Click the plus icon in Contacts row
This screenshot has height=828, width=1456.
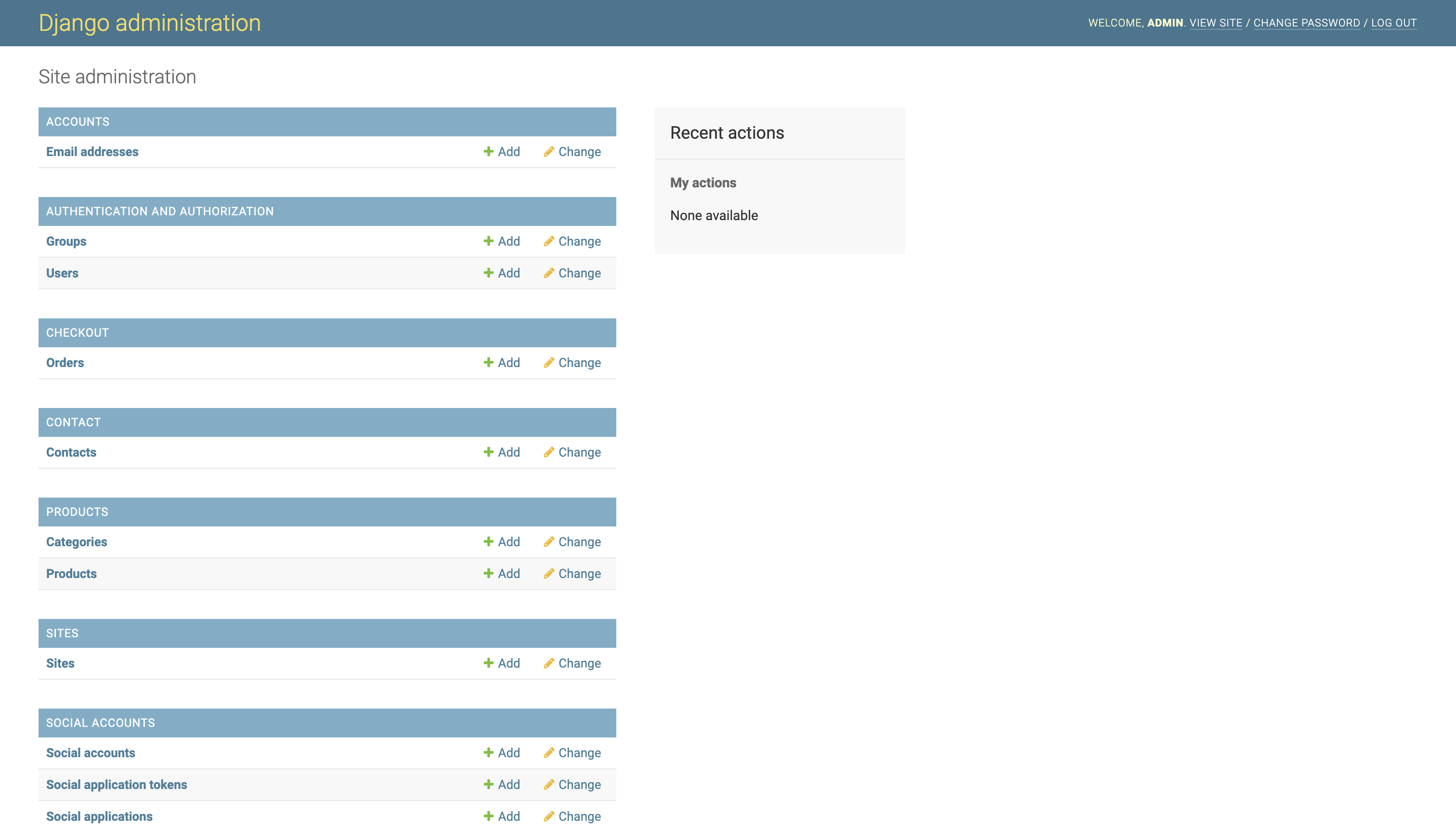click(488, 452)
